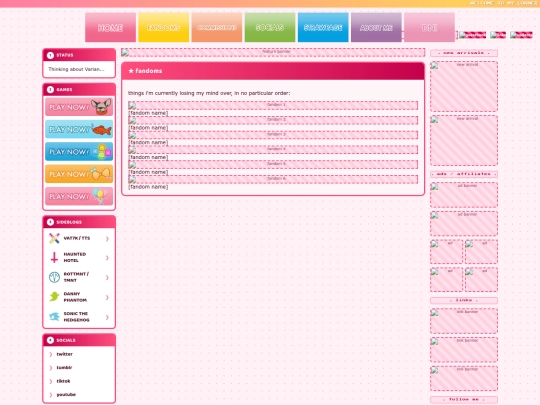
Task: Click the dog Play Now game banner
Action: [x=79, y=107]
